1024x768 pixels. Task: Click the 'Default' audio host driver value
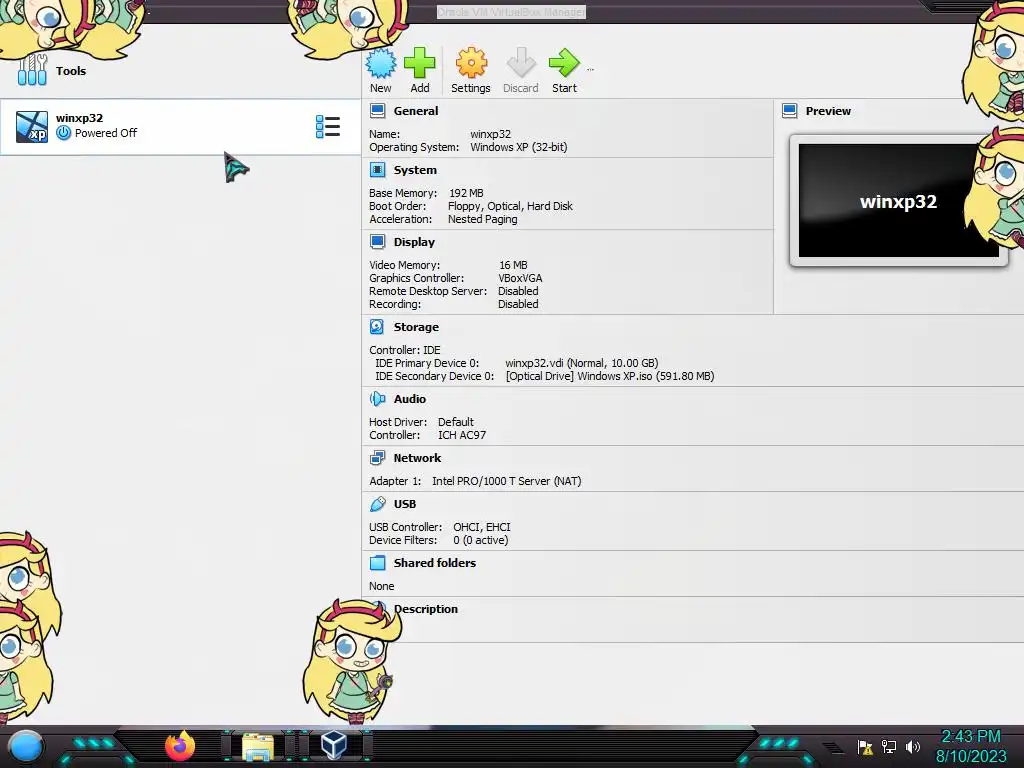click(x=456, y=422)
